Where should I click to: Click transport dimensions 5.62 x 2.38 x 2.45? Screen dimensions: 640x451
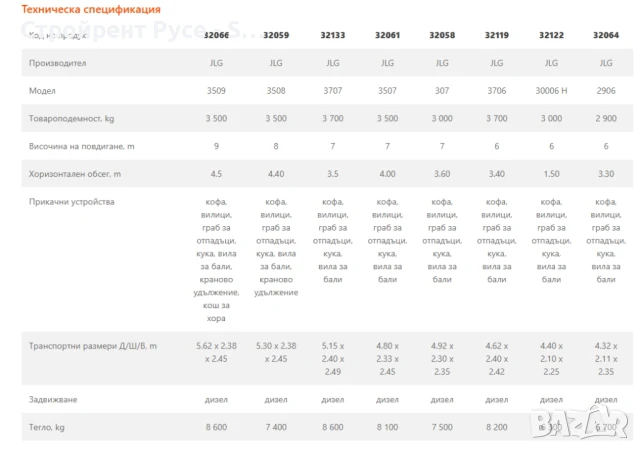216,353
